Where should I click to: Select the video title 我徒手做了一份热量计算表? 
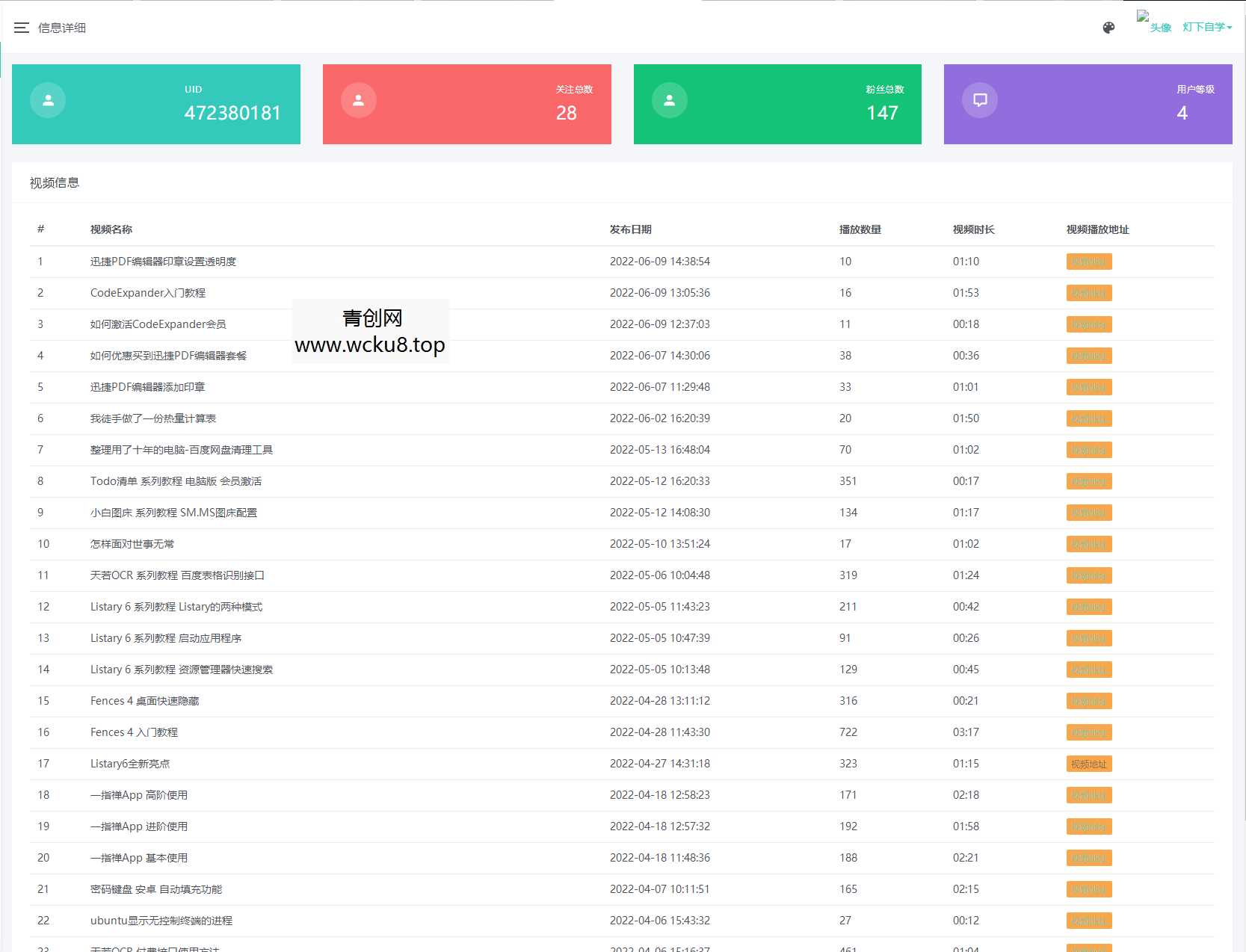[155, 418]
